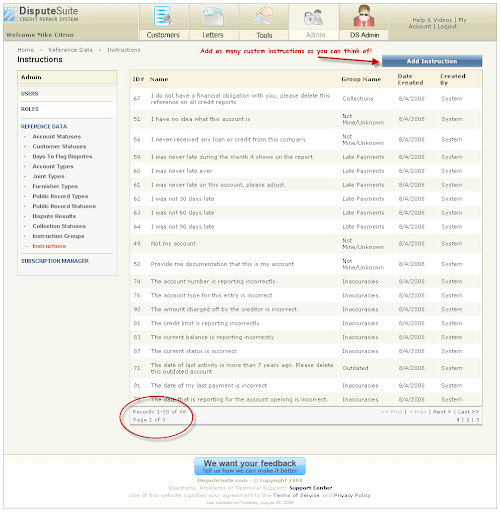
Task: Select the Tools tab label
Action: click(x=264, y=35)
